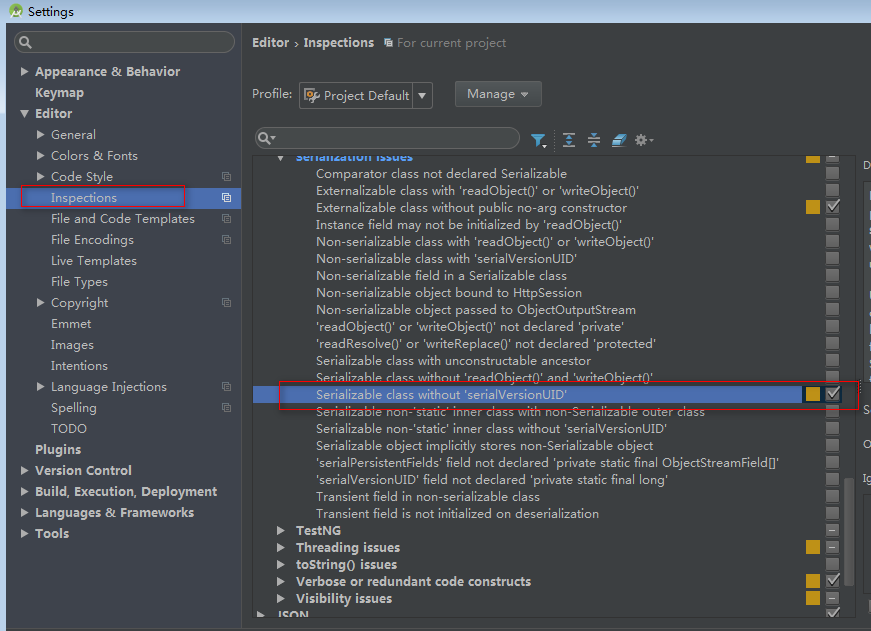The width and height of the screenshot is (871, 631).
Task: Toggle checkbox for Comparator class not declared Serializable
Action: point(832,173)
